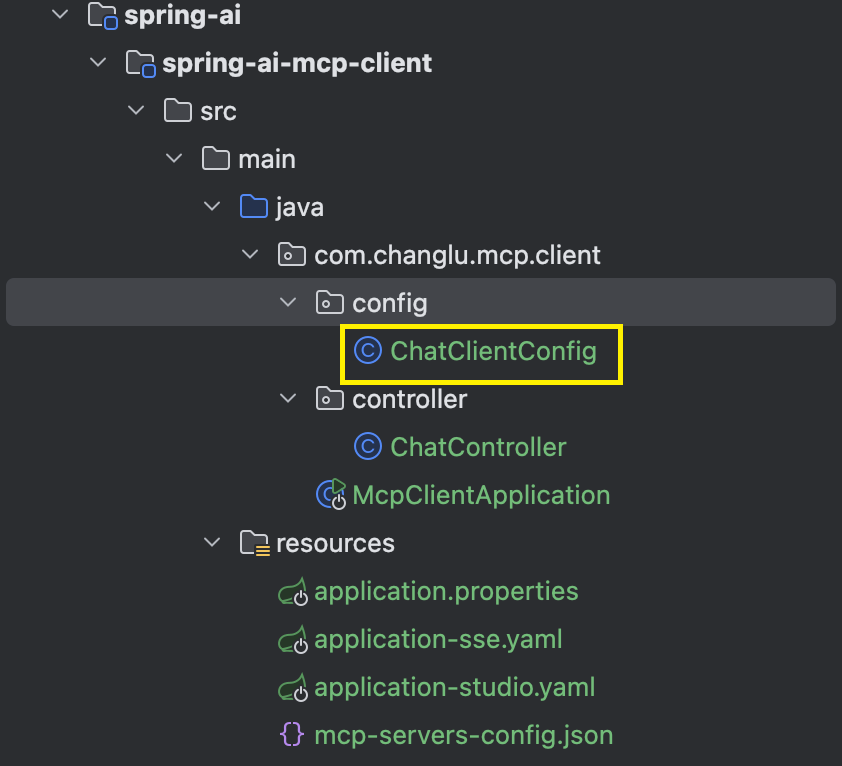Open the ChatClientConfig class
842x766 pixels.
[x=493, y=351]
